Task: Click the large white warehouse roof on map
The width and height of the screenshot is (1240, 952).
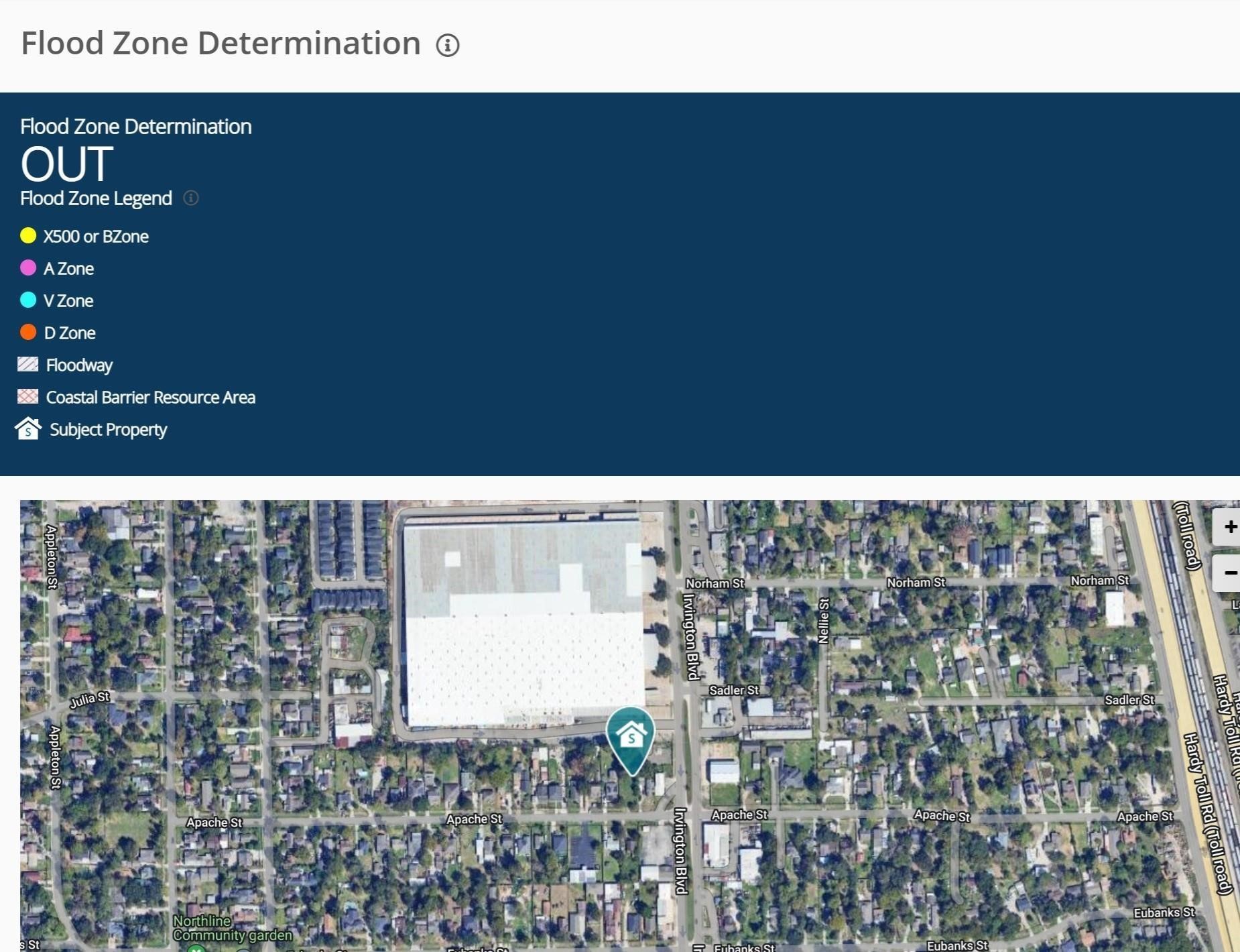Action: point(521,623)
